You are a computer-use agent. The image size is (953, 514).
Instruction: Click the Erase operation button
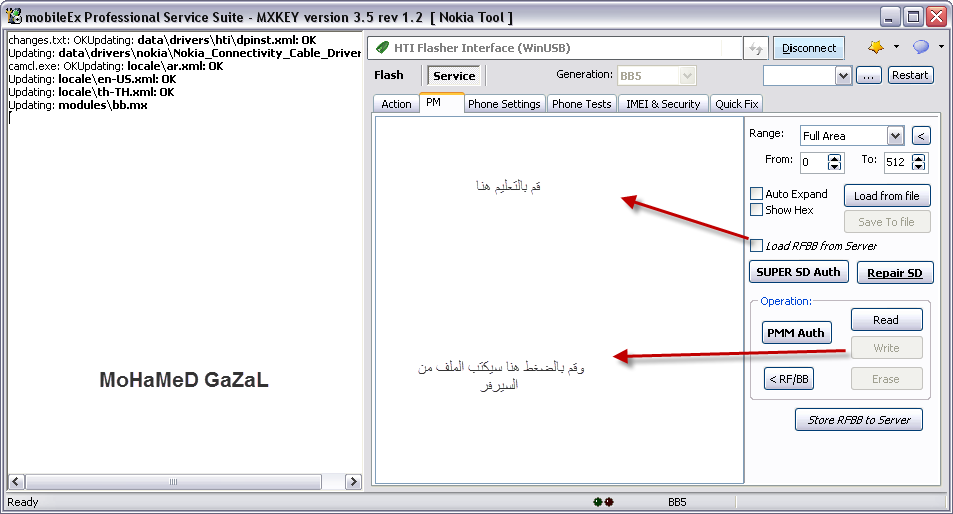click(x=886, y=379)
